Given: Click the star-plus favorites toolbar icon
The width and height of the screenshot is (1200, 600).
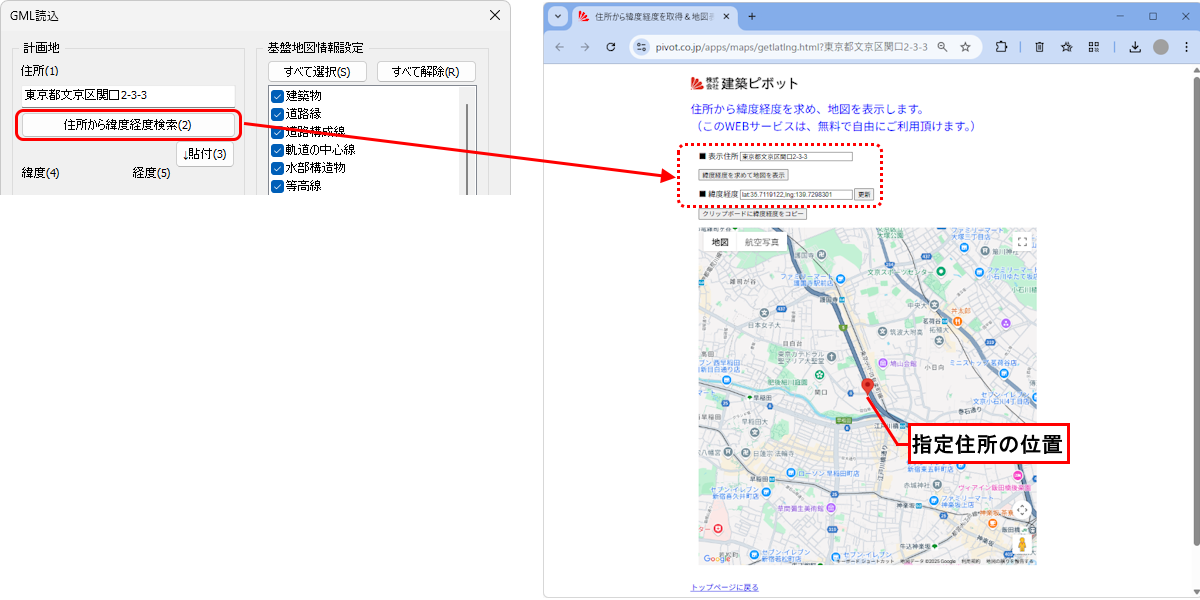Looking at the screenshot, I should pos(1067,47).
